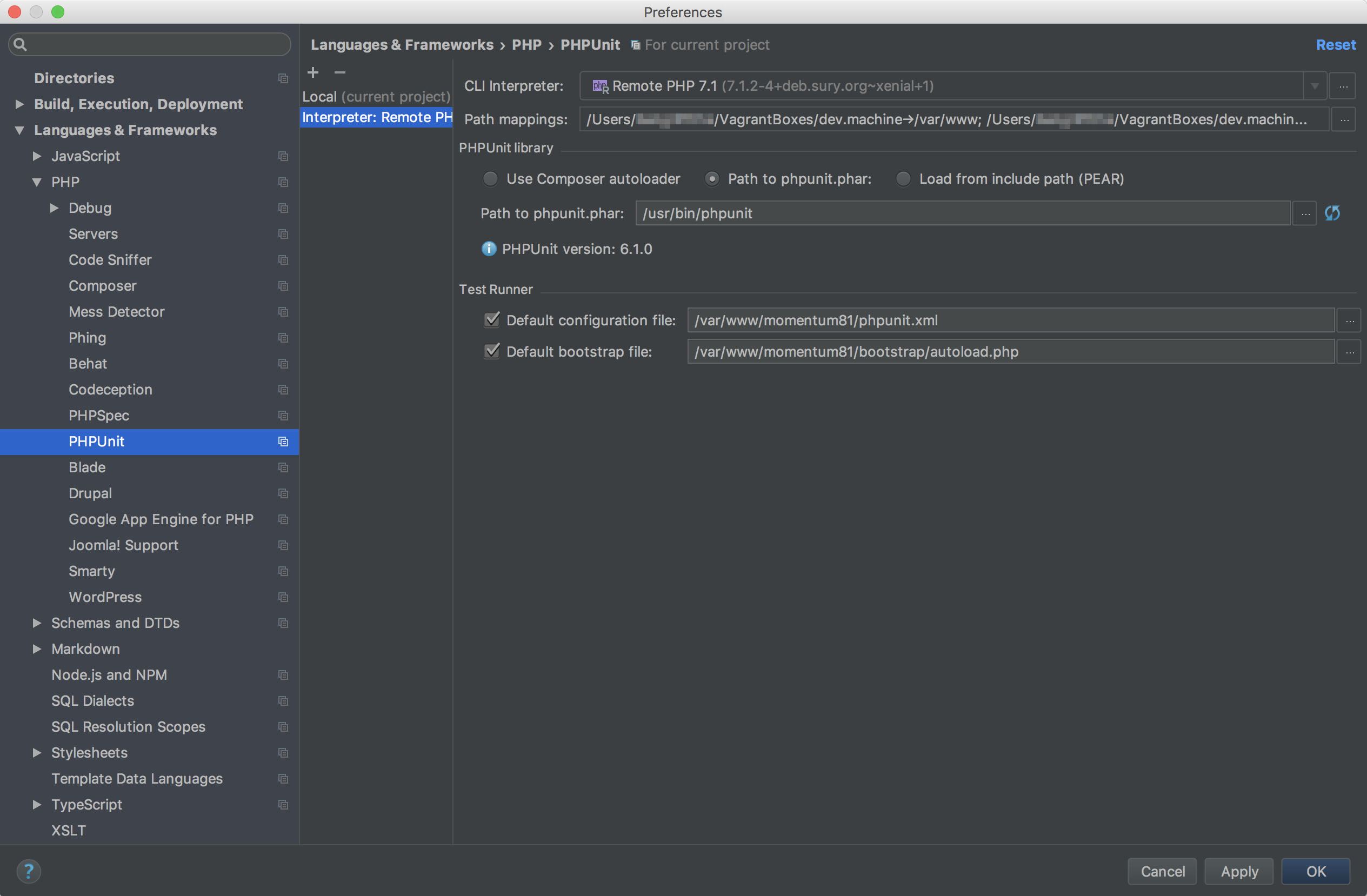Click the Apply button
The width and height of the screenshot is (1367, 896).
click(x=1239, y=871)
